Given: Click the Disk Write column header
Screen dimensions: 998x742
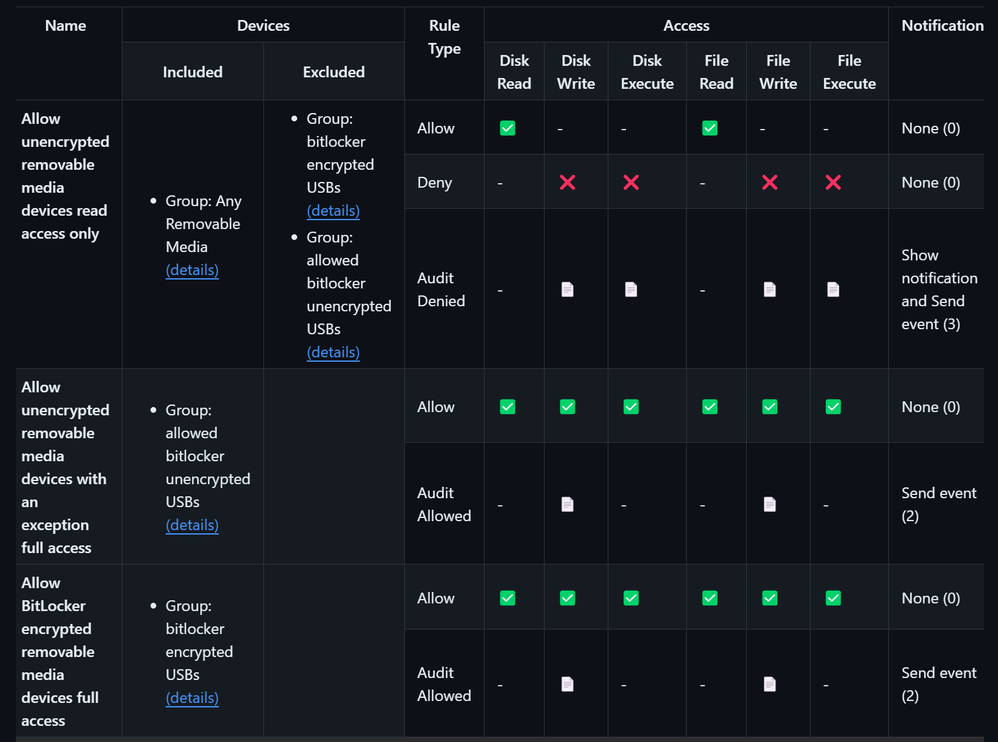Looking at the screenshot, I should (x=576, y=72).
